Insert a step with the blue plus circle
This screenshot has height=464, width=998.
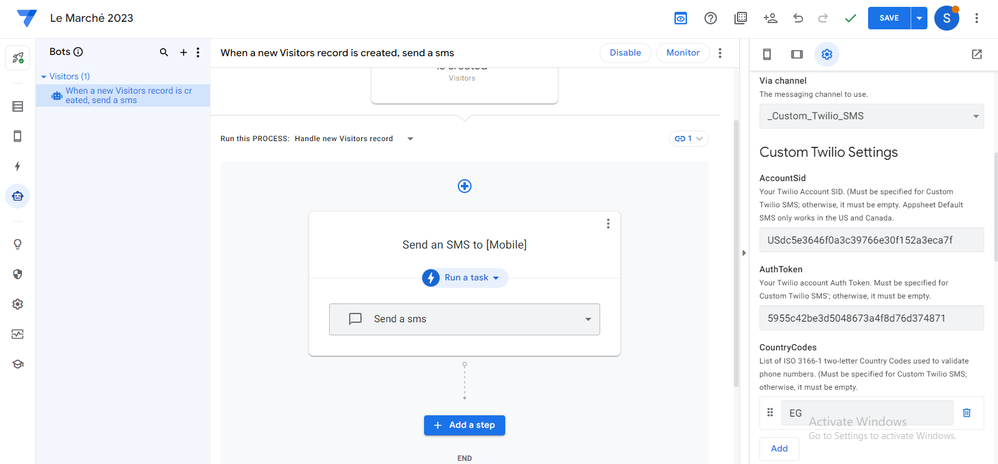[x=465, y=186]
